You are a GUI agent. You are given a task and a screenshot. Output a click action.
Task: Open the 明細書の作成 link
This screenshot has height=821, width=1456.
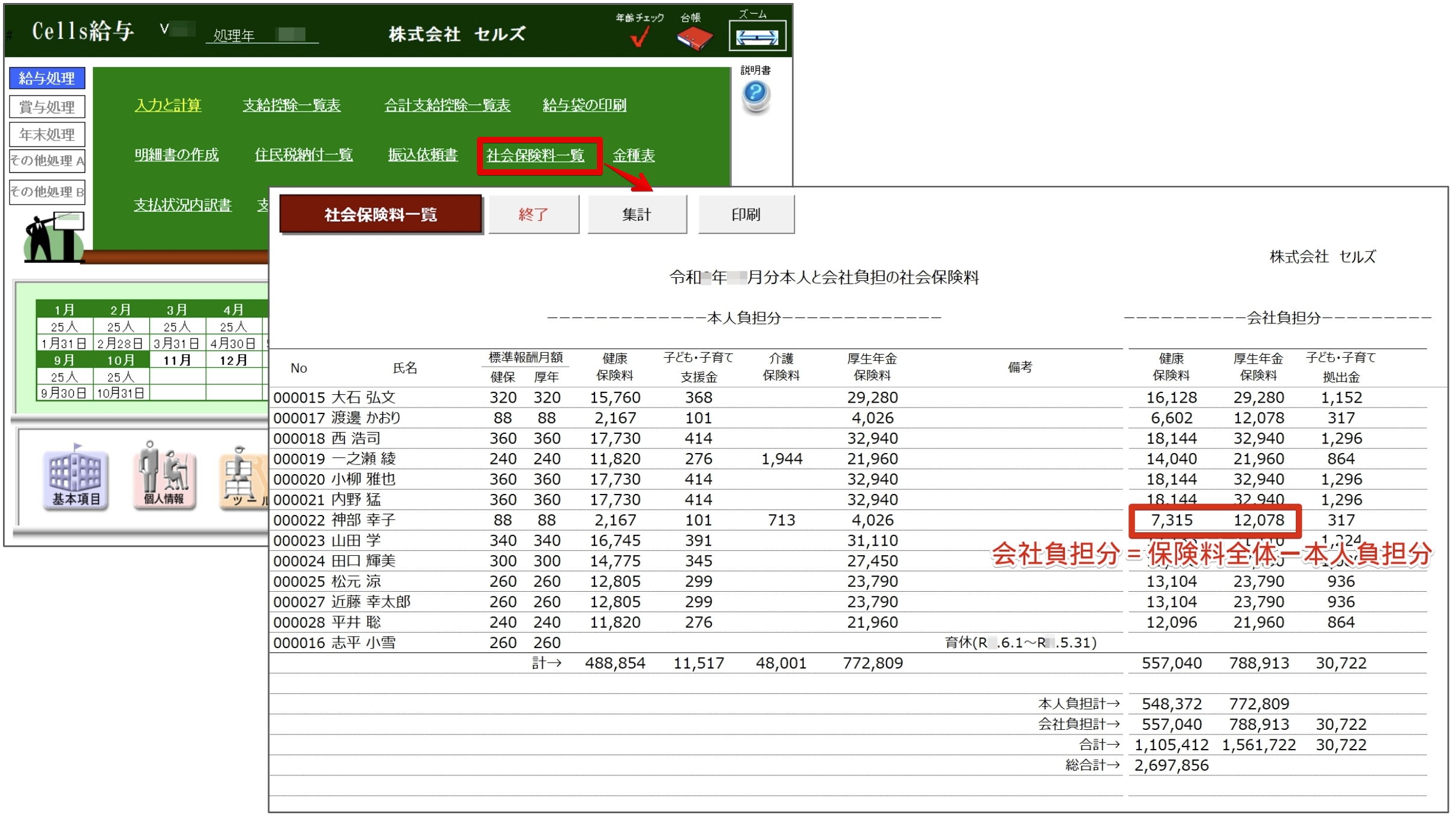pos(176,155)
